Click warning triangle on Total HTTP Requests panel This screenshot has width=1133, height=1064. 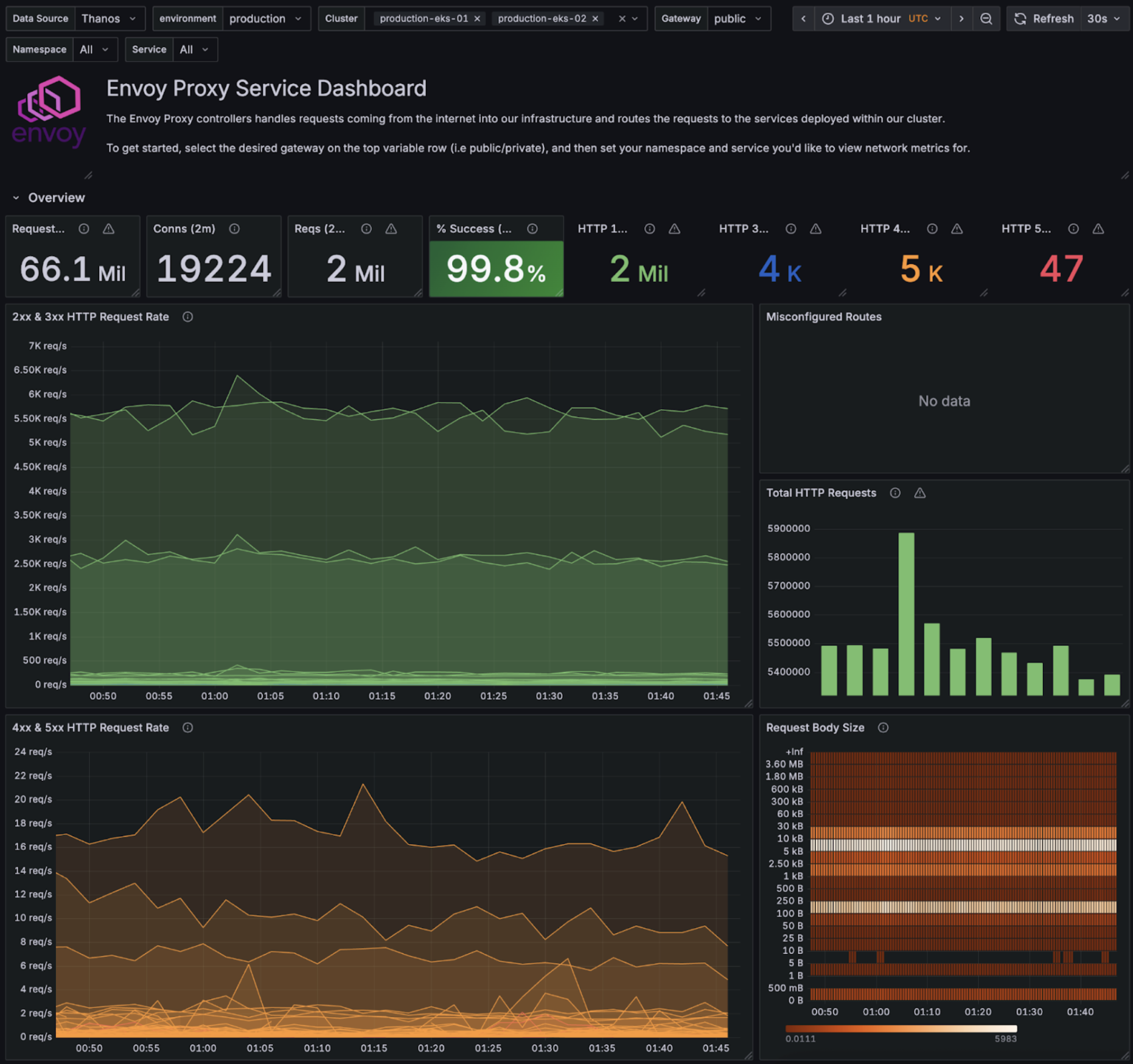[x=920, y=493]
